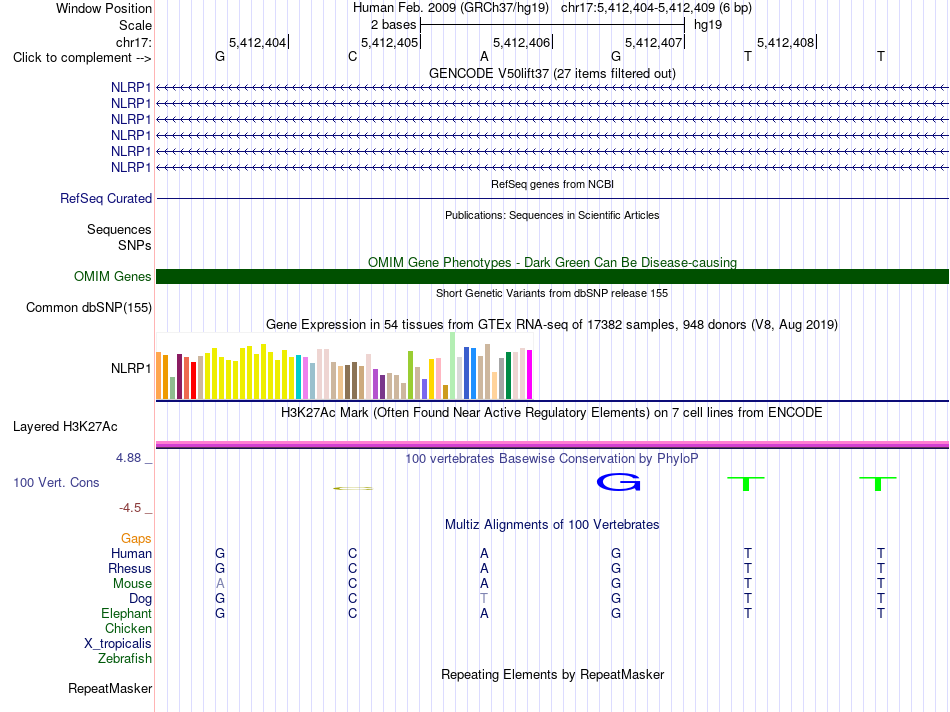The width and height of the screenshot is (950, 712).
Task: Click the blue G logo in PhyloP track
Action: [x=619, y=482]
